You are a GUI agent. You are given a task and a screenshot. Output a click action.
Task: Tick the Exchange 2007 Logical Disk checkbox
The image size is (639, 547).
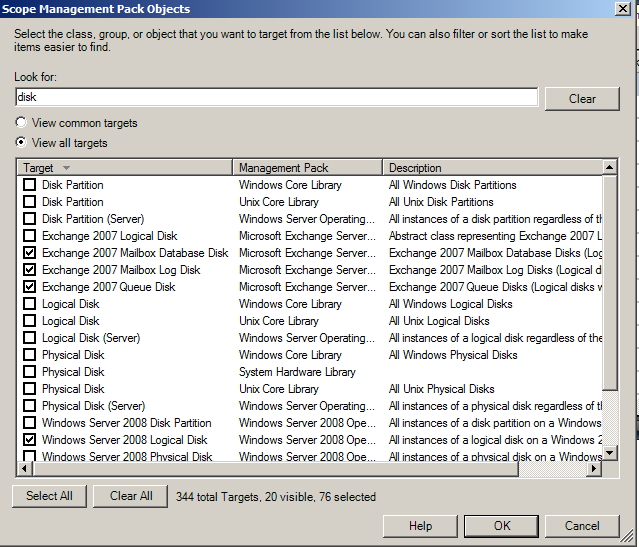29,236
